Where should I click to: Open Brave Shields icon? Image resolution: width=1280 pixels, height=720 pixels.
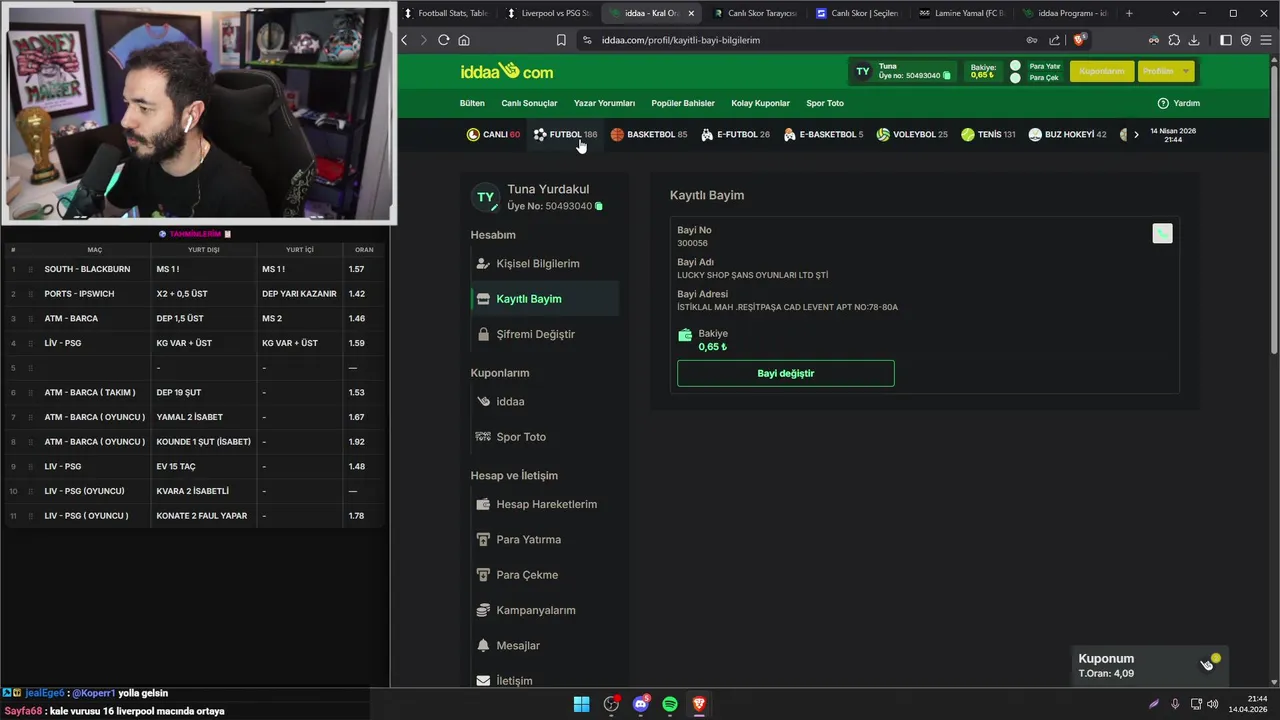point(1078,40)
